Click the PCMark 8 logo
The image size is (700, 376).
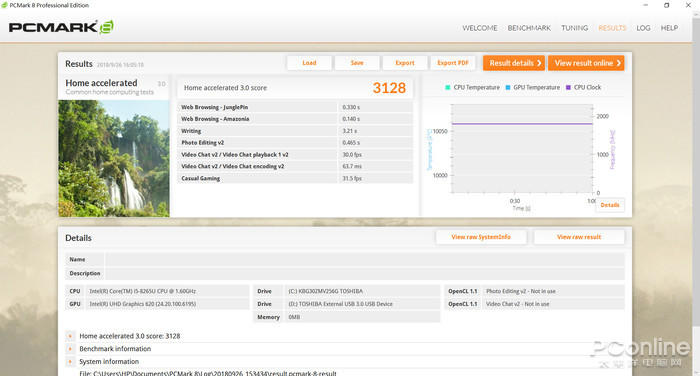61,27
